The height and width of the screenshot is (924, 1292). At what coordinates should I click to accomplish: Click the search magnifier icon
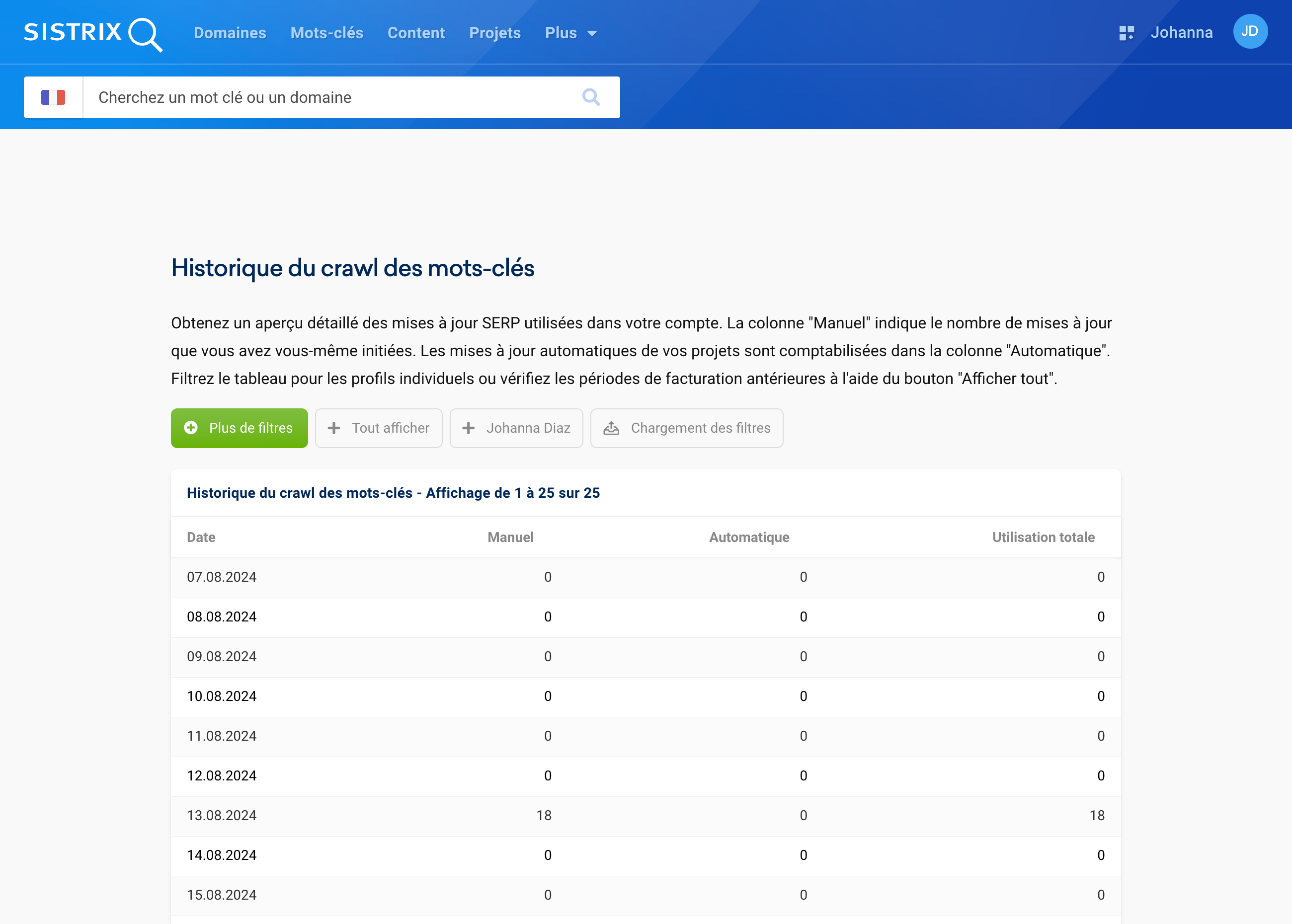point(591,97)
